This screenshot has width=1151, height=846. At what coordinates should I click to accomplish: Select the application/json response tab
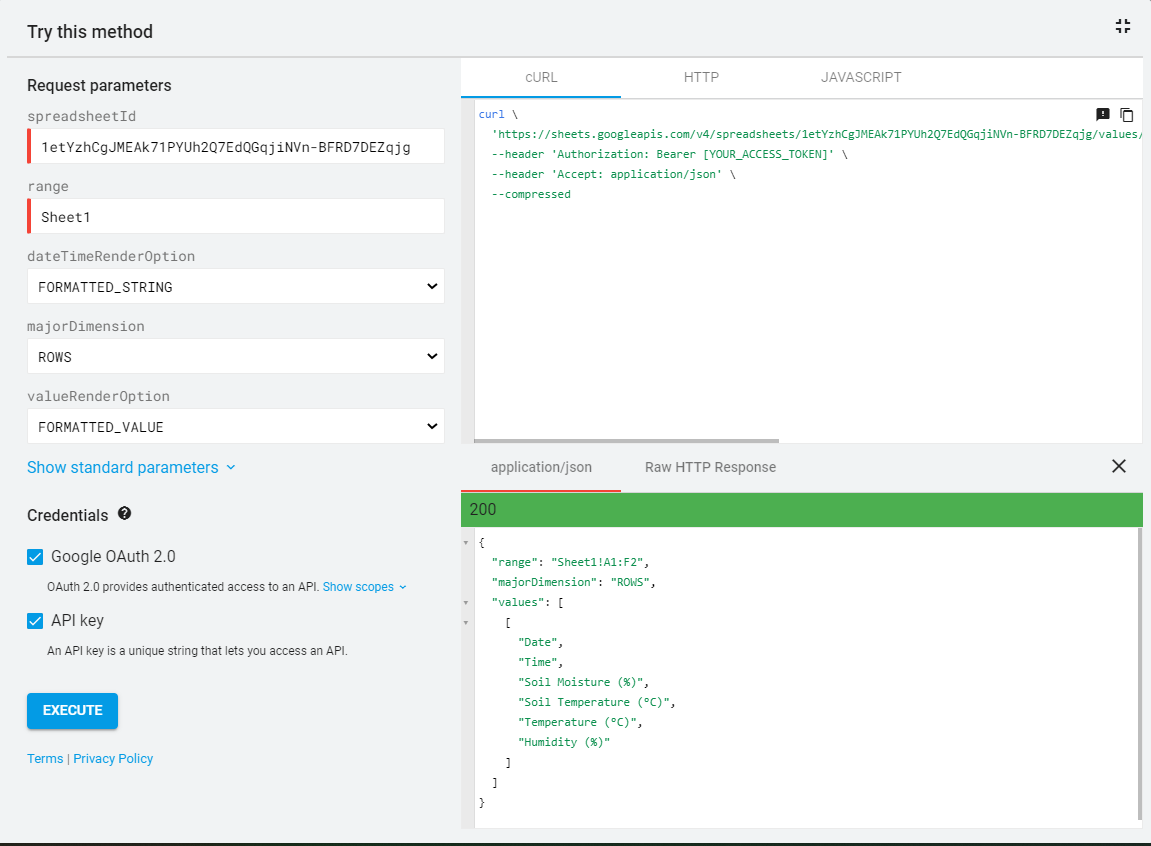click(x=541, y=467)
